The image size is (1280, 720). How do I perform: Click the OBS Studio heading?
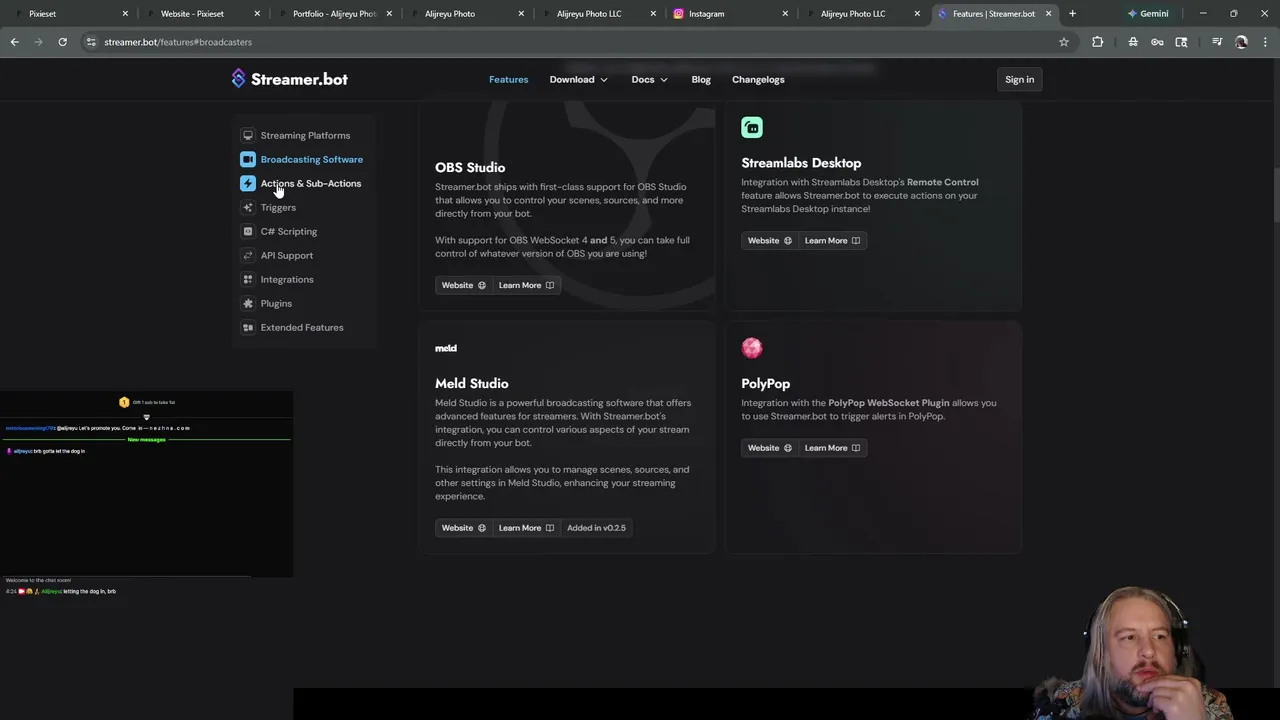[470, 167]
